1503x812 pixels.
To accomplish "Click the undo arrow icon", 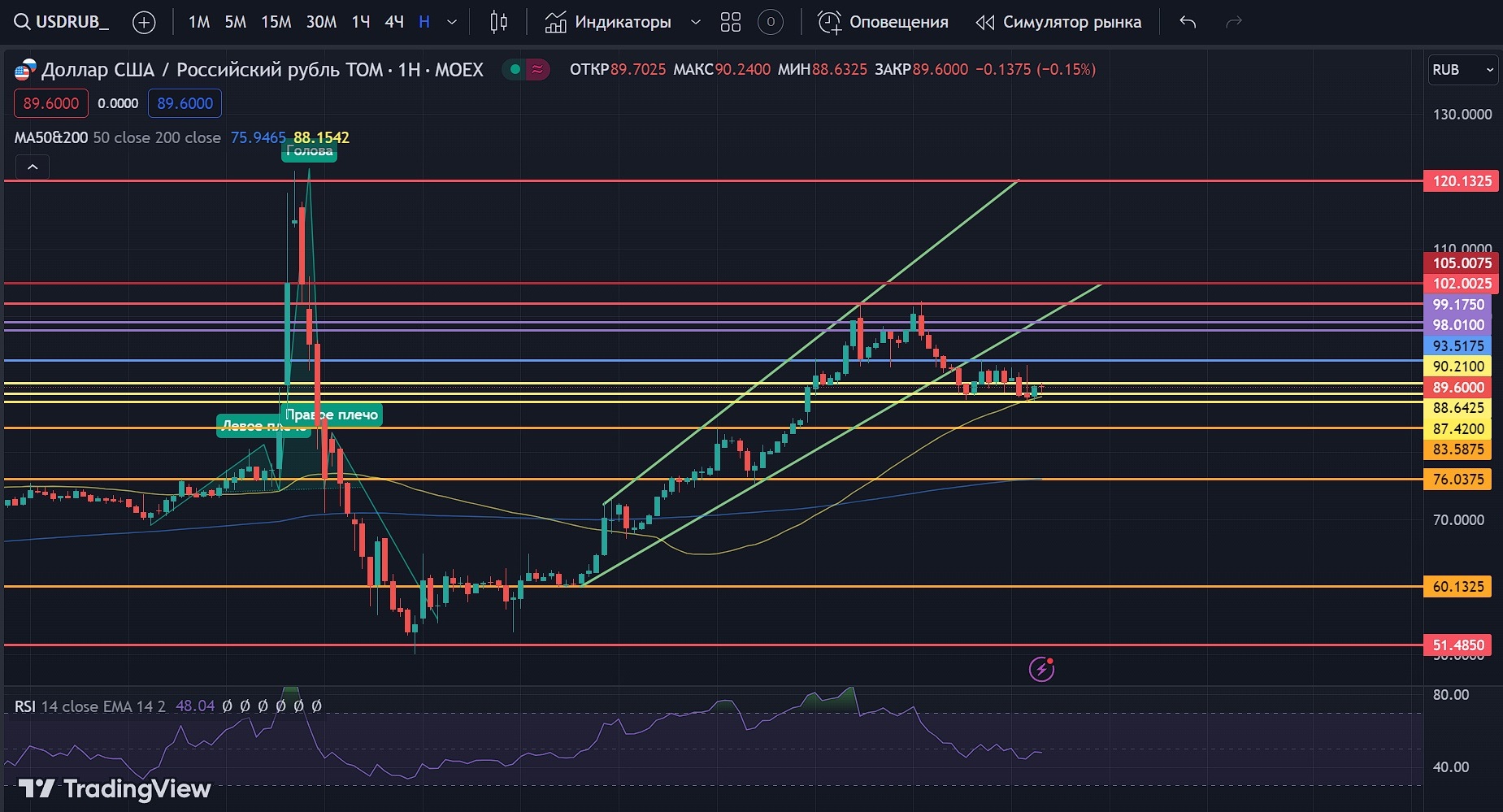I will coord(1188,23).
